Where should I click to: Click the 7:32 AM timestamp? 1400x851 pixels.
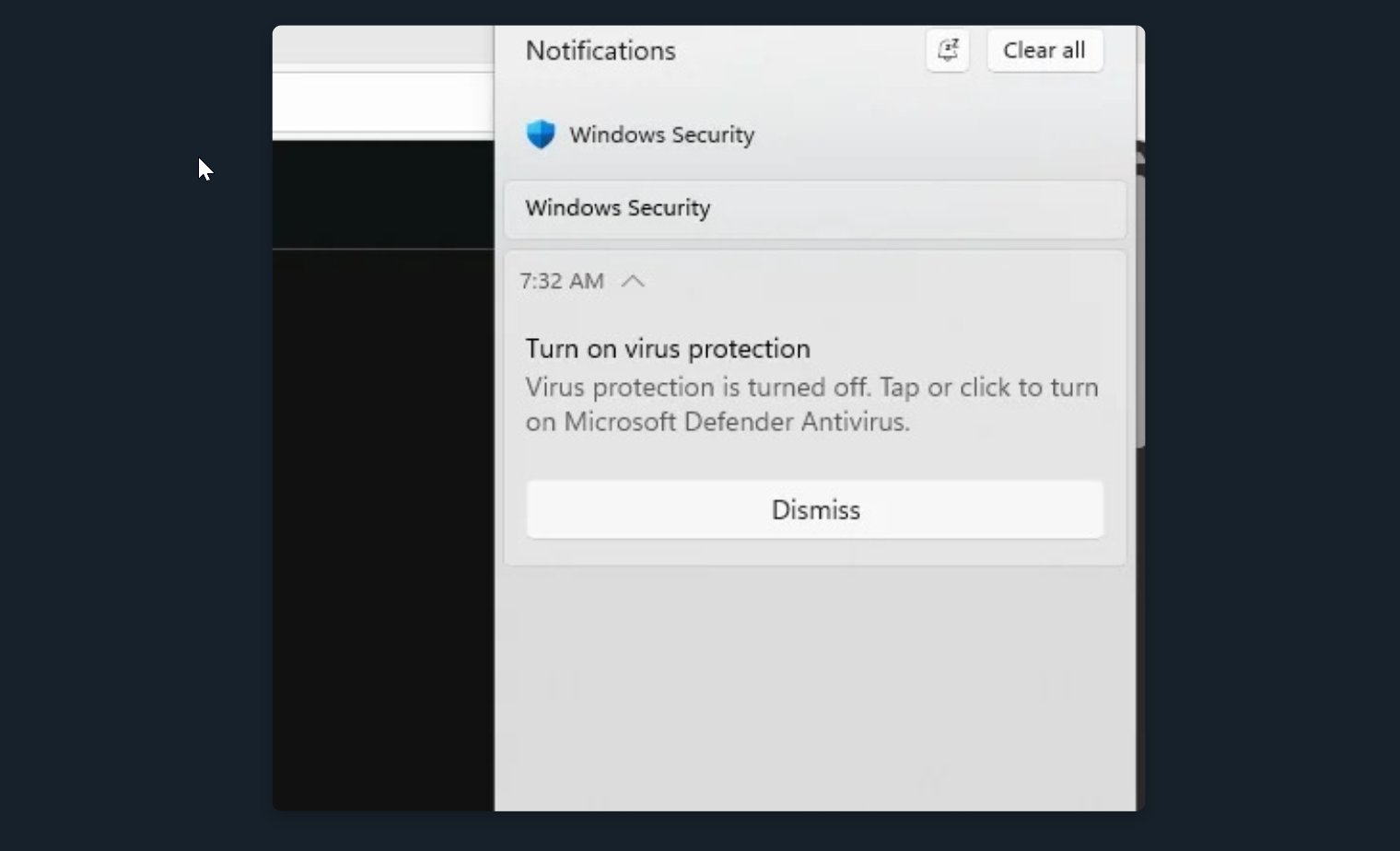[562, 281]
